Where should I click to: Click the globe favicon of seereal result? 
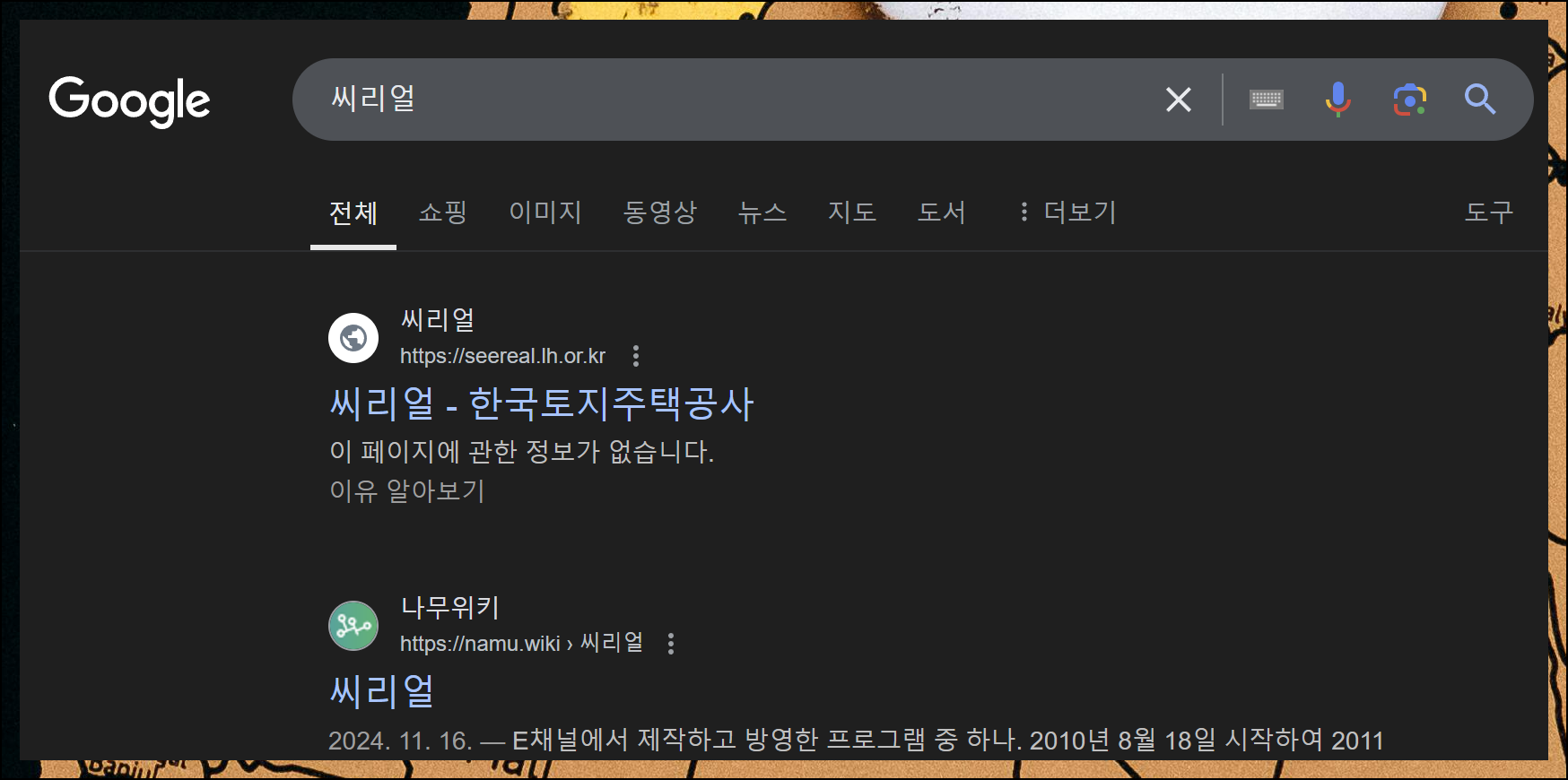pyautogui.click(x=353, y=338)
